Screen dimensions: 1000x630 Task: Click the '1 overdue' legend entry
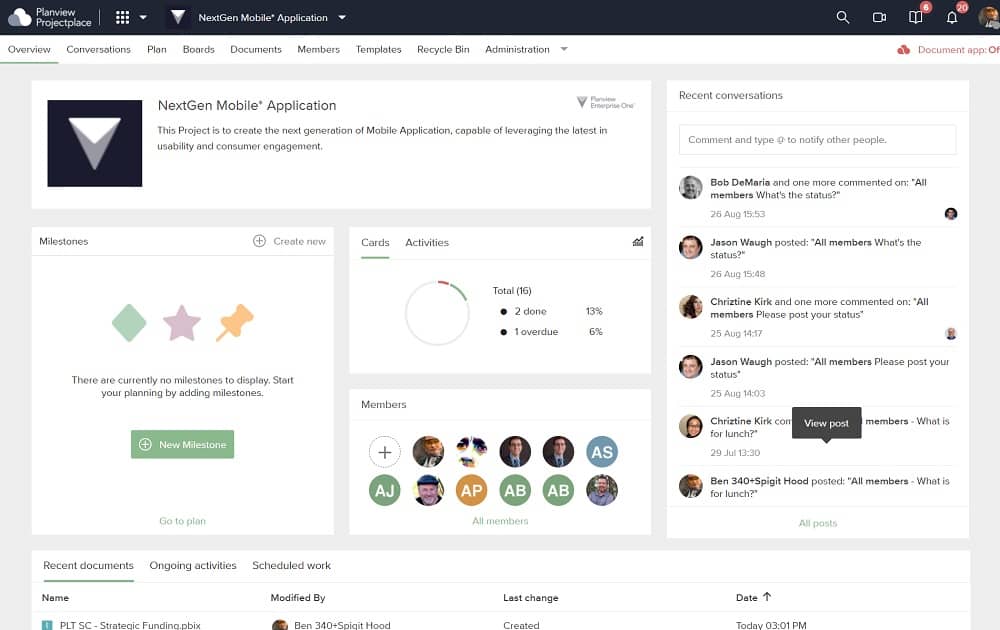(x=529, y=332)
